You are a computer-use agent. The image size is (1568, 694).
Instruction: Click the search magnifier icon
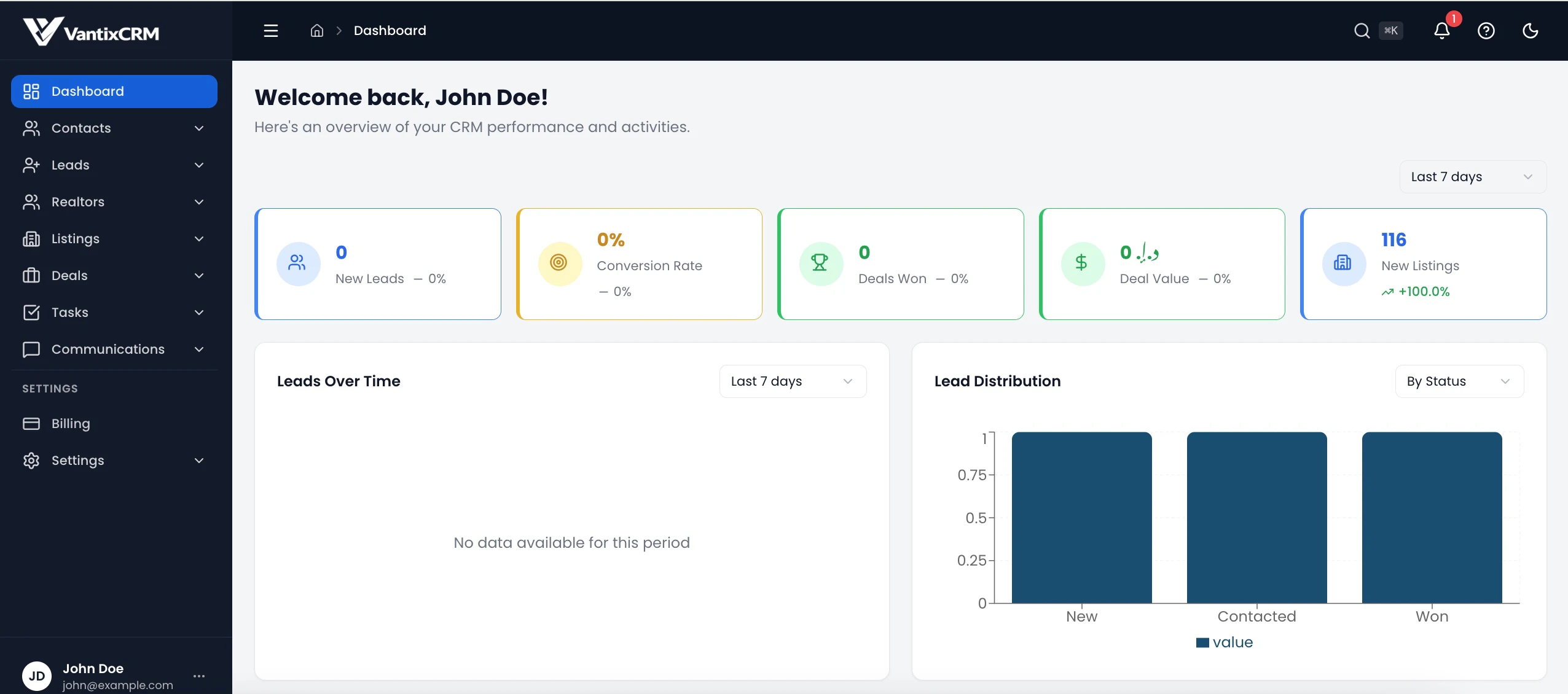coord(1362,31)
